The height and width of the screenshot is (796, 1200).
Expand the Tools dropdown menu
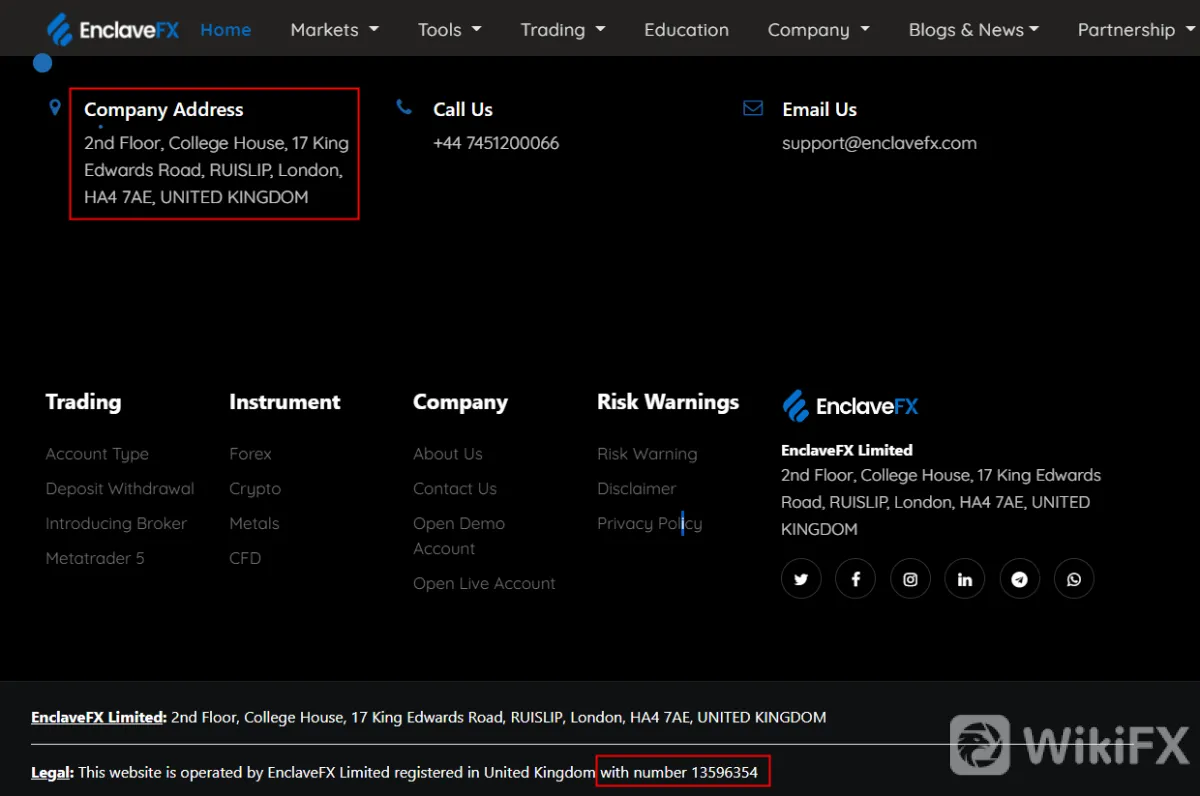coord(450,29)
